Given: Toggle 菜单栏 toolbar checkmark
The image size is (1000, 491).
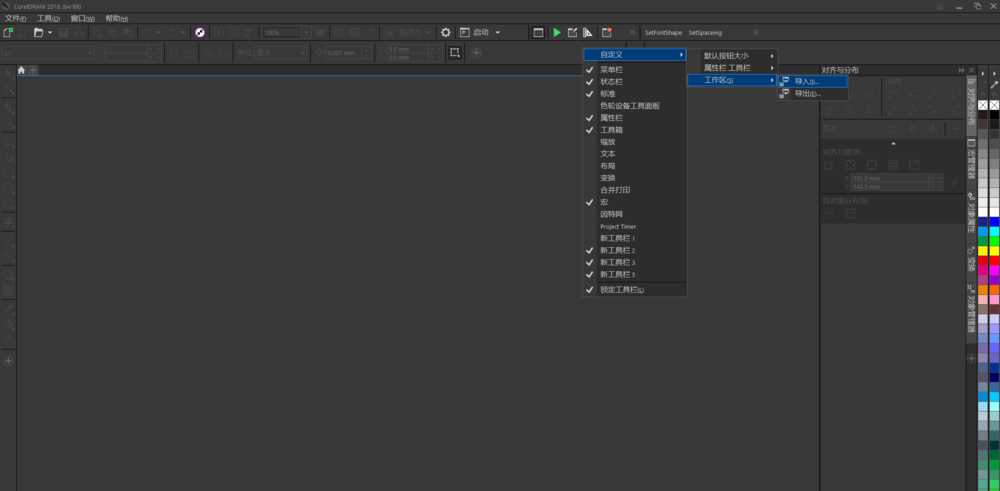Looking at the screenshot, I should point(589,70).
